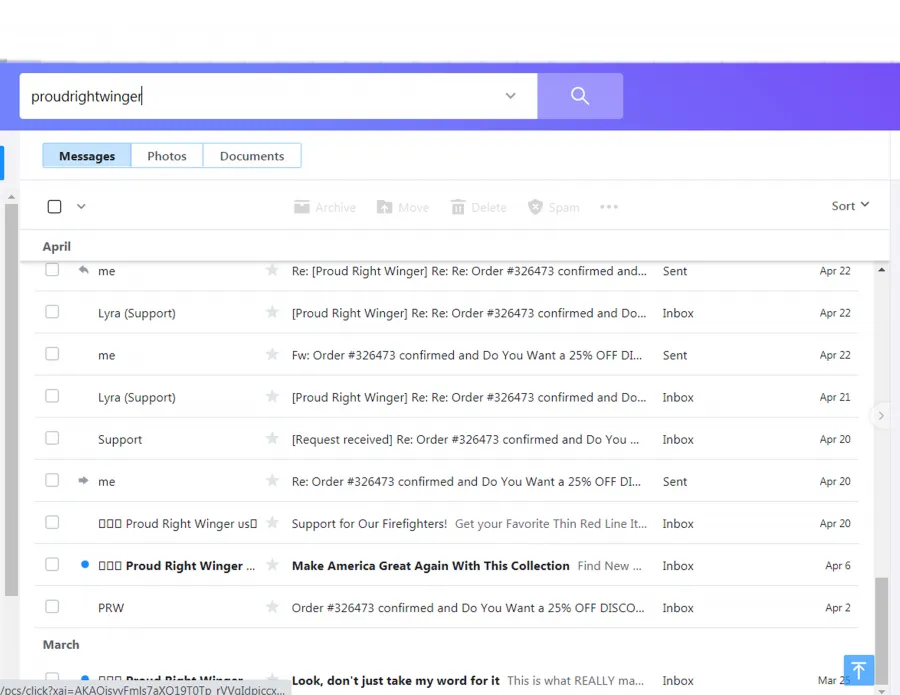This screenshot has height=695, width=900.
Task: Check the '[Request received]' Support email box
Action: pos(52,438)
